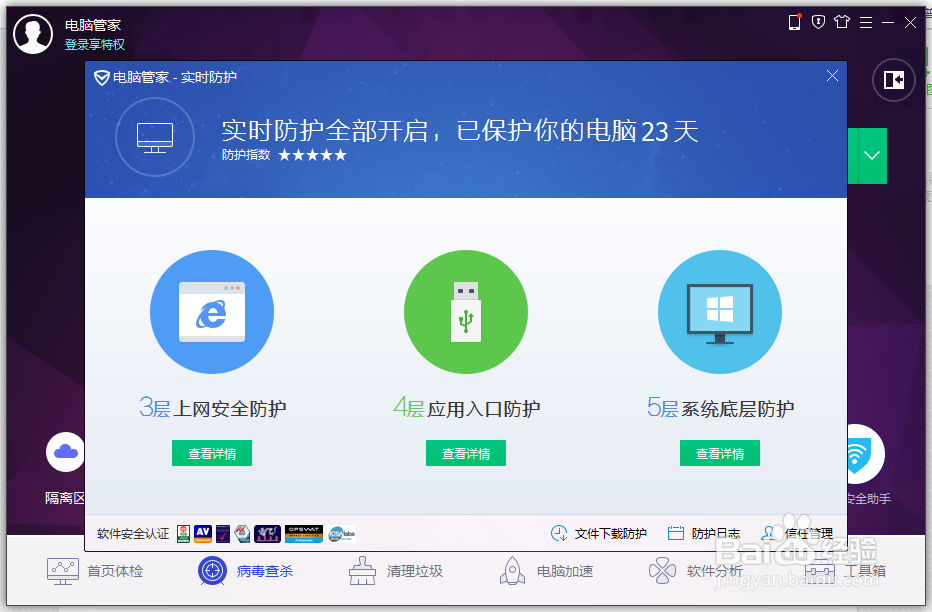Click the checkmark certification badge

[x=223, y=534]
